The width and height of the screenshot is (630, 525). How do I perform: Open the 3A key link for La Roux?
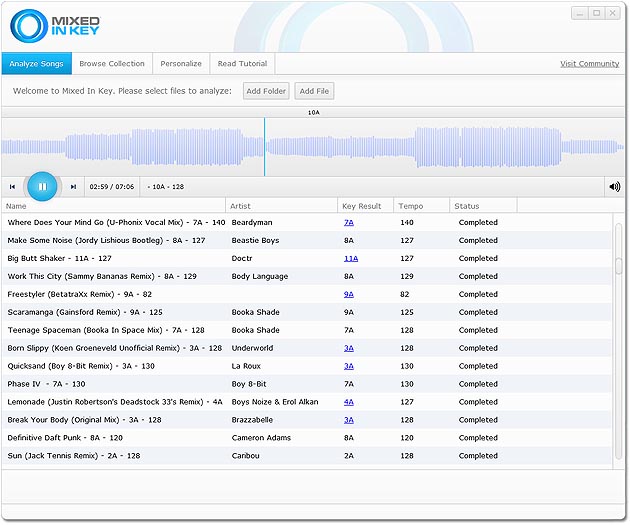click(x=349, y=366)
